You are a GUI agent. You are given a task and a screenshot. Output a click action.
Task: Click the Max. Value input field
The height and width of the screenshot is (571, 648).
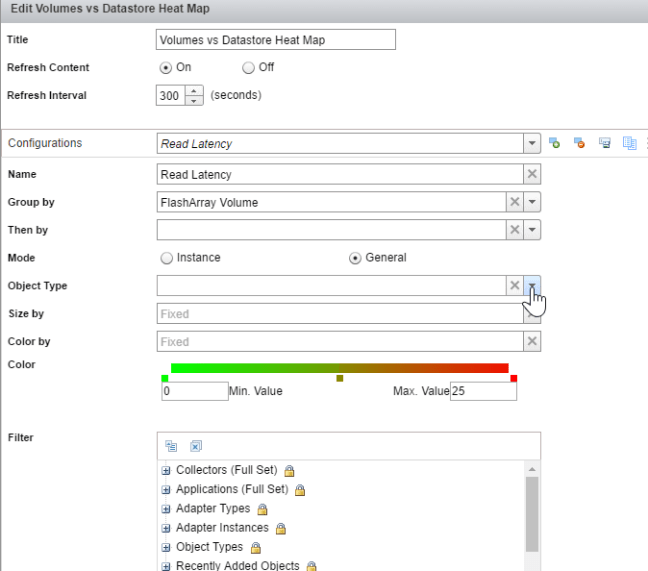coord(483,391)
